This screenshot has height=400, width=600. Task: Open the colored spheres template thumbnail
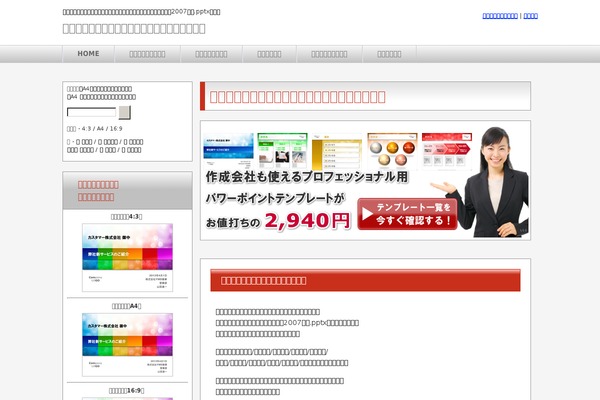pyautogui.click(x=392, y=150)
